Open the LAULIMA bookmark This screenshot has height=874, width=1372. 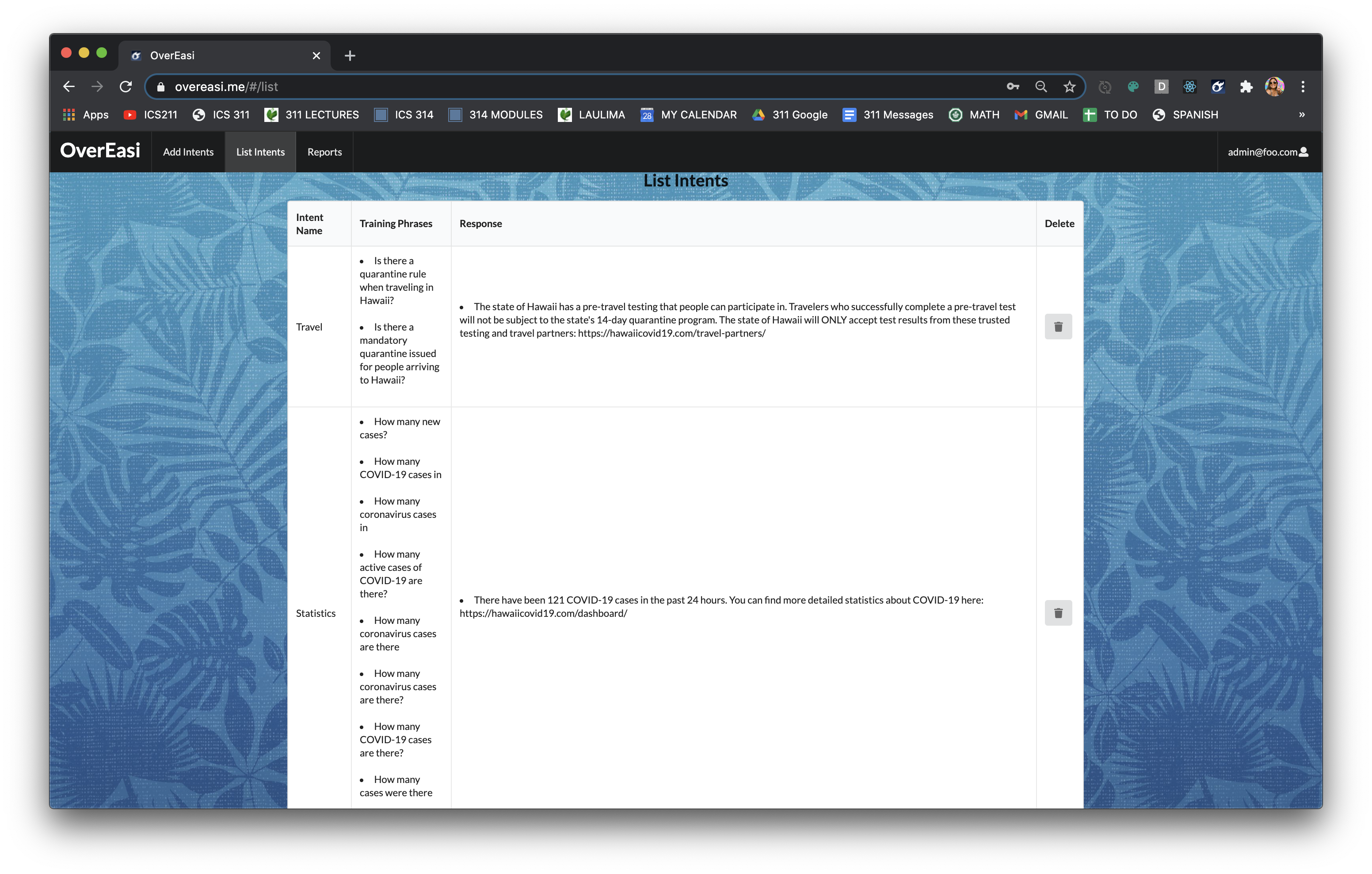click(x=591, y=114)
